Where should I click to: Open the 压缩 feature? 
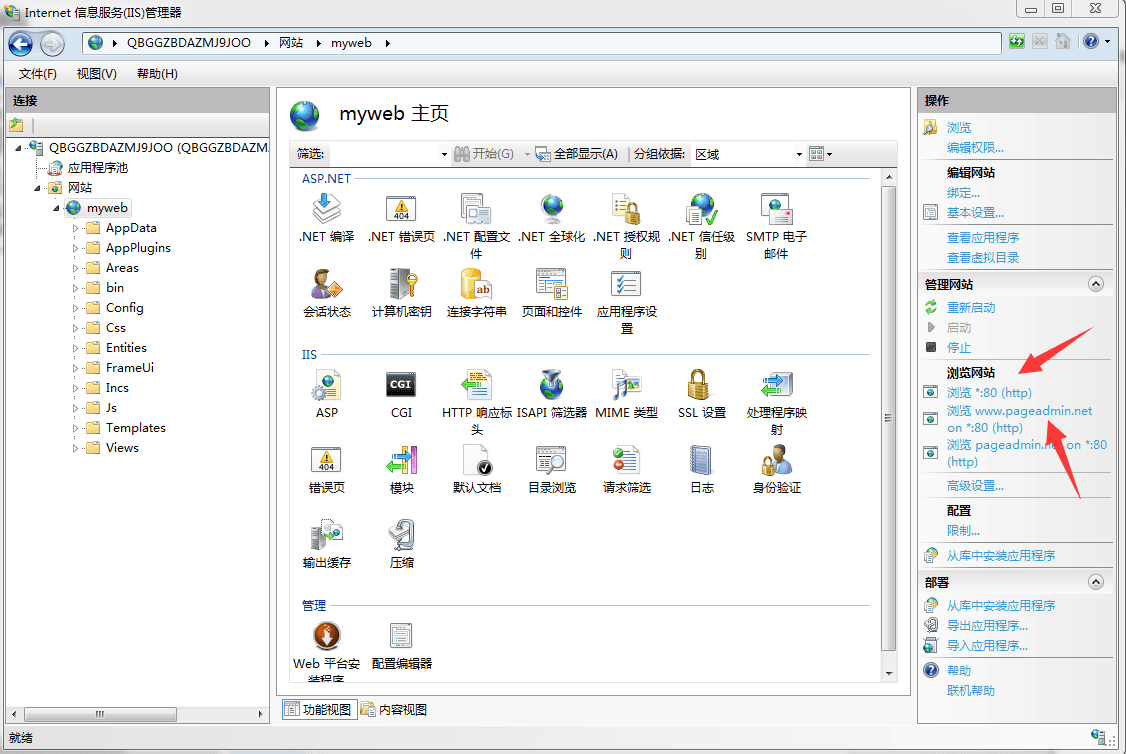[401, 542]
